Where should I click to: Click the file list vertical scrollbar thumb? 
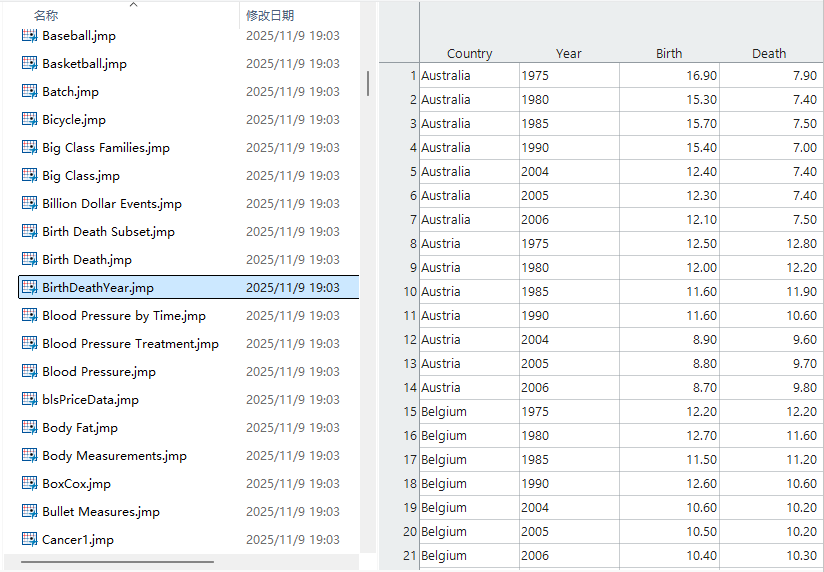click(x=368, y=84)
